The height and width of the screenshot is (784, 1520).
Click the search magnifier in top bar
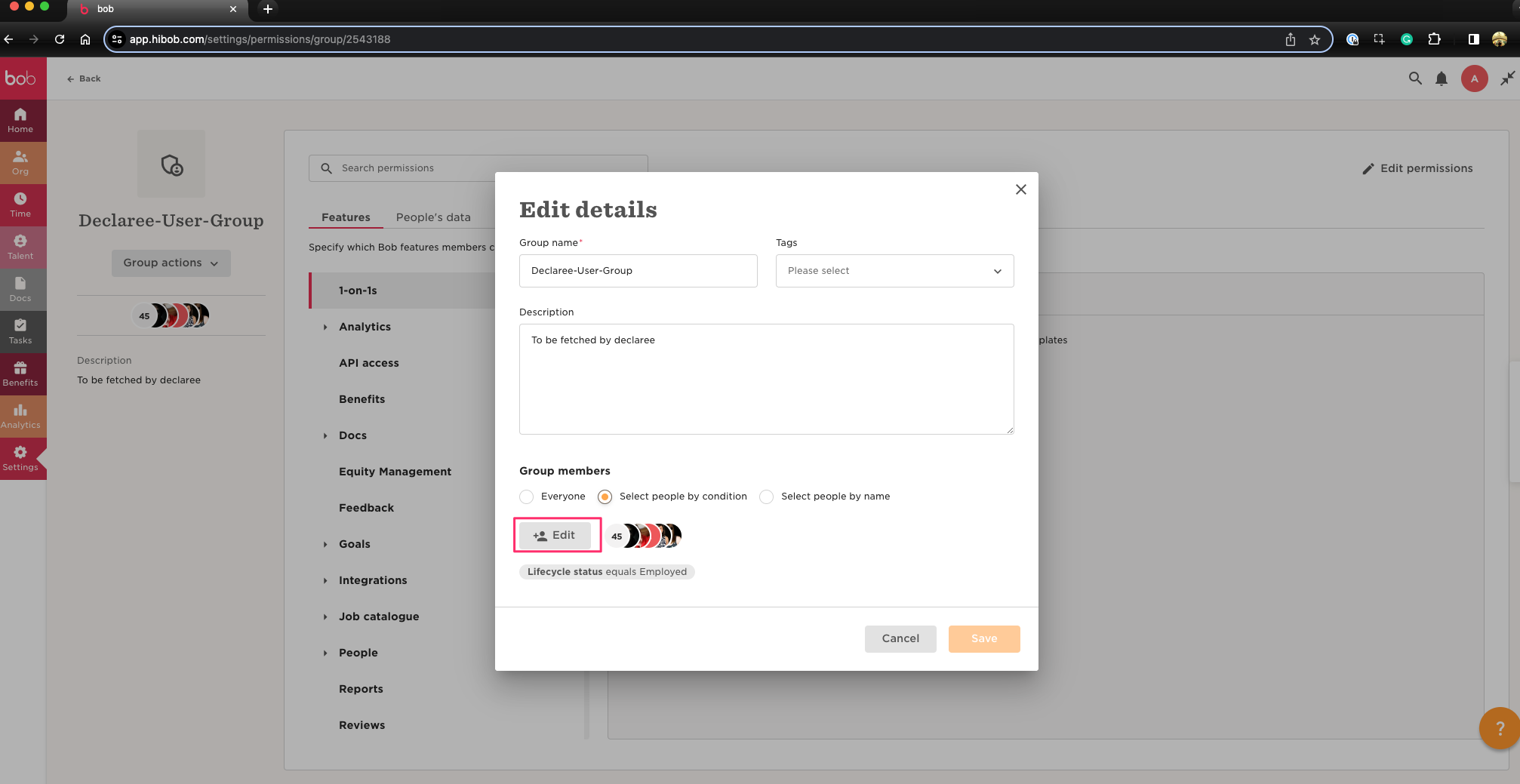click(x=1415, y=78)
